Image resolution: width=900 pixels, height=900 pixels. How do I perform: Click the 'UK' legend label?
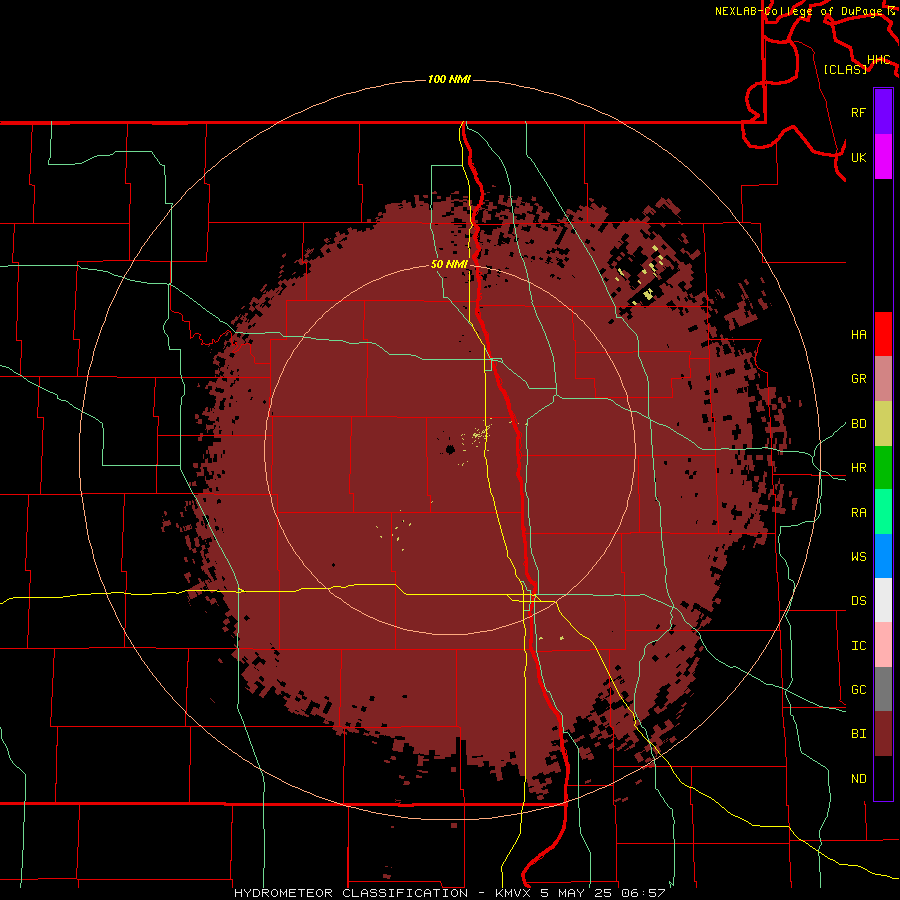pyautogui.click(x=858, y=157)
